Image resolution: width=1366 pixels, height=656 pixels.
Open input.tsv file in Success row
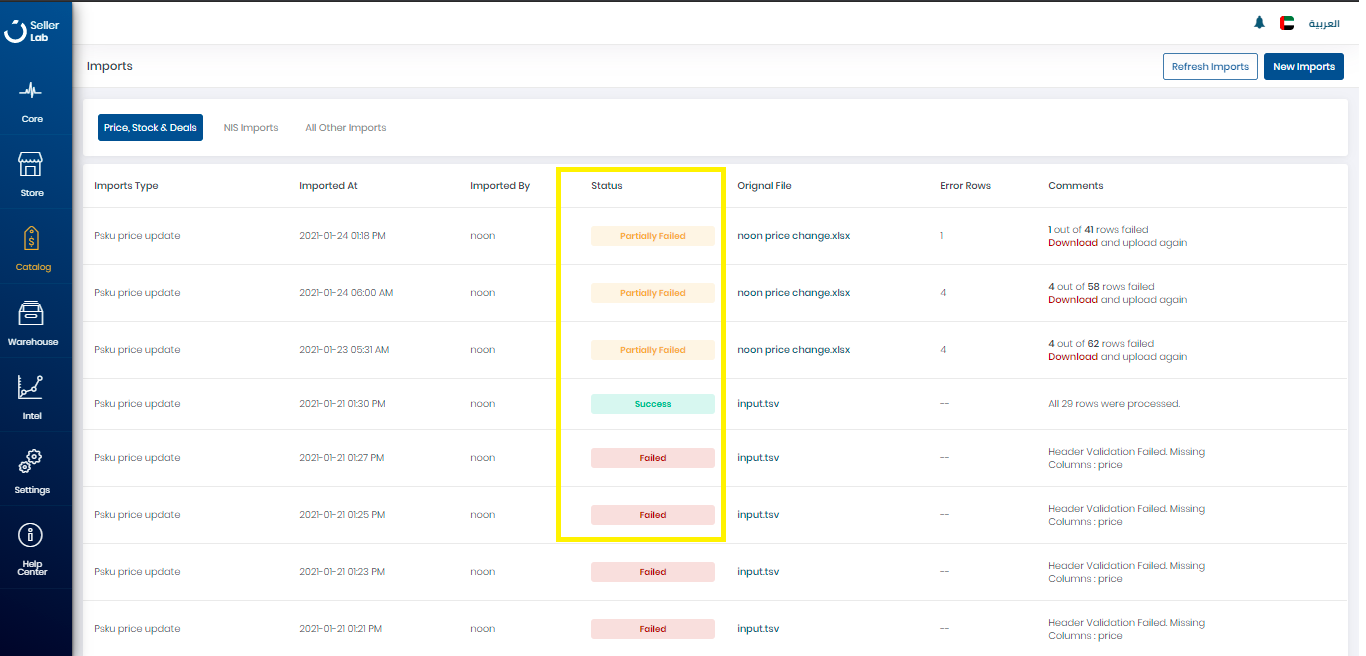point(758,404)
